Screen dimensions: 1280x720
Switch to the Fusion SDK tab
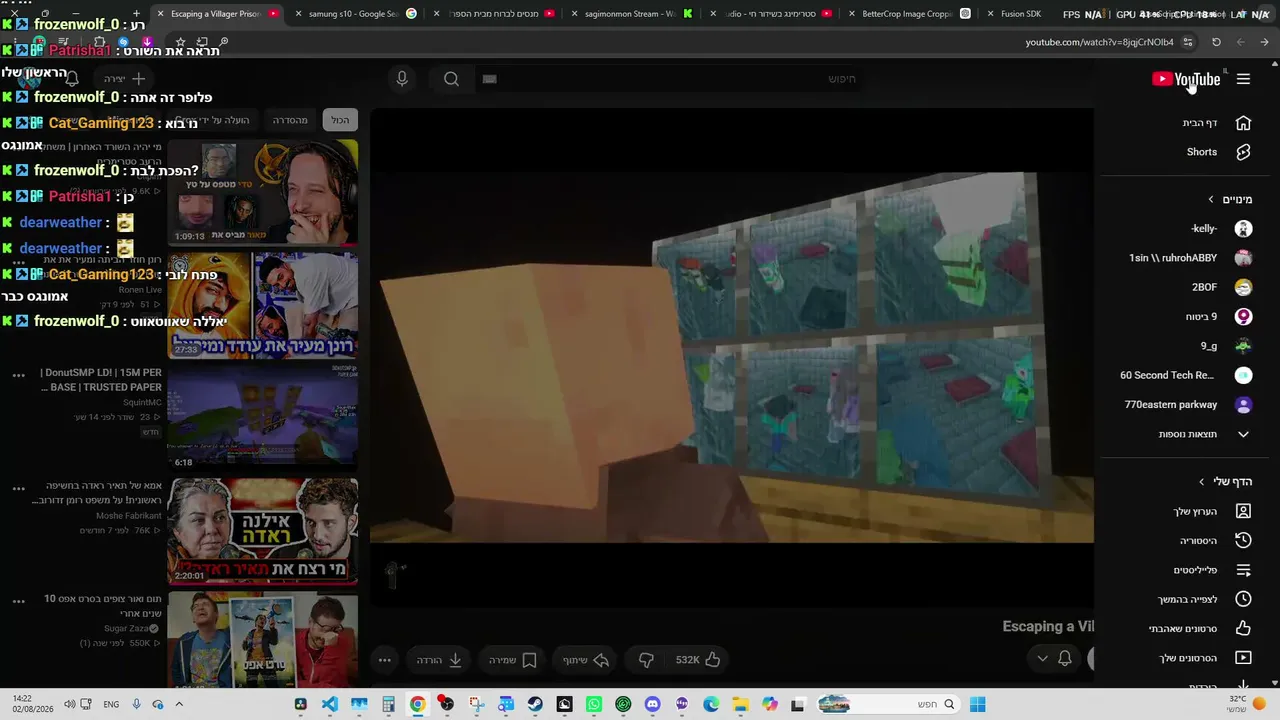click(1020, 14)
